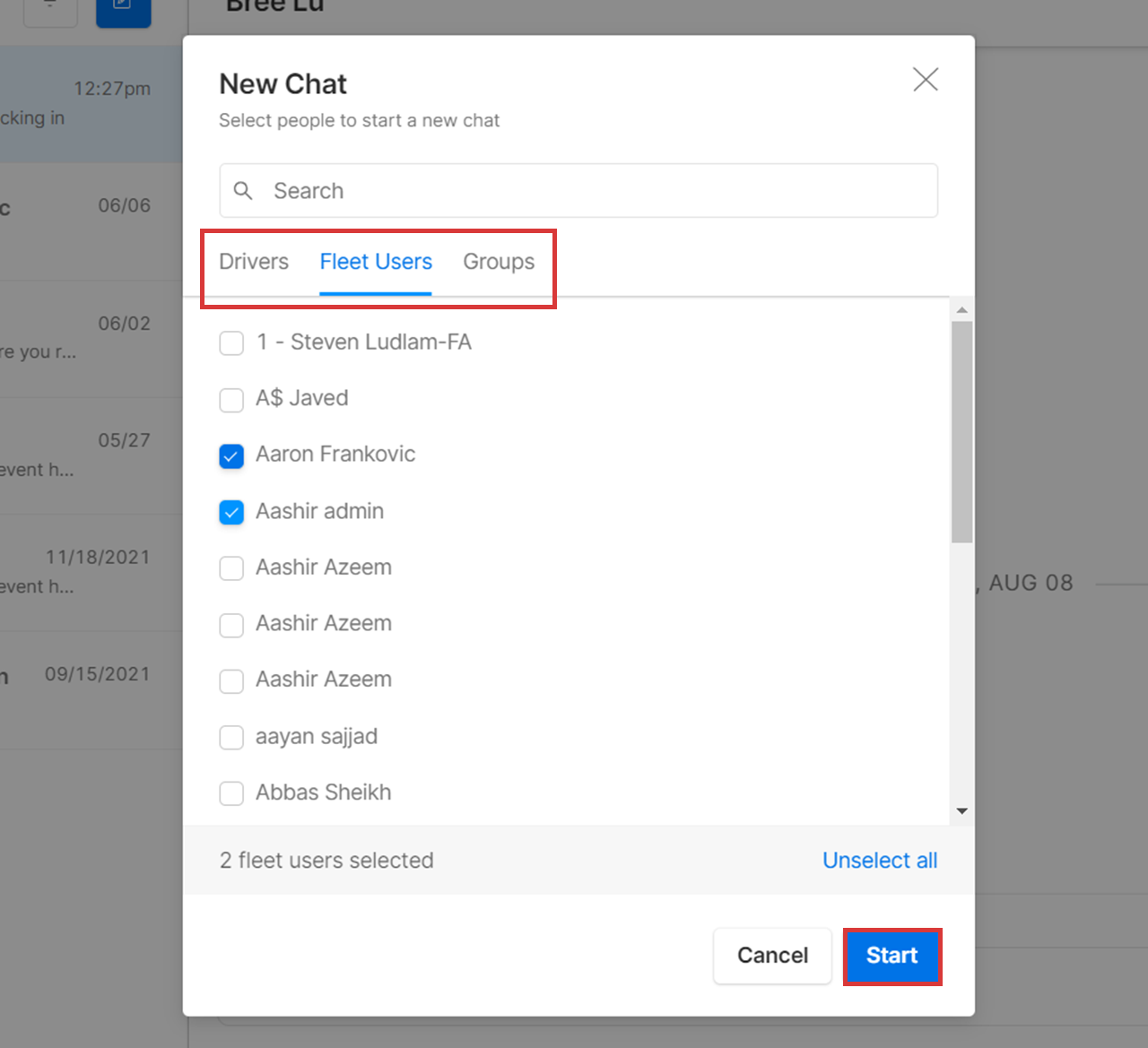Click the user list scrollbar thumb

(x=961, y=430)
